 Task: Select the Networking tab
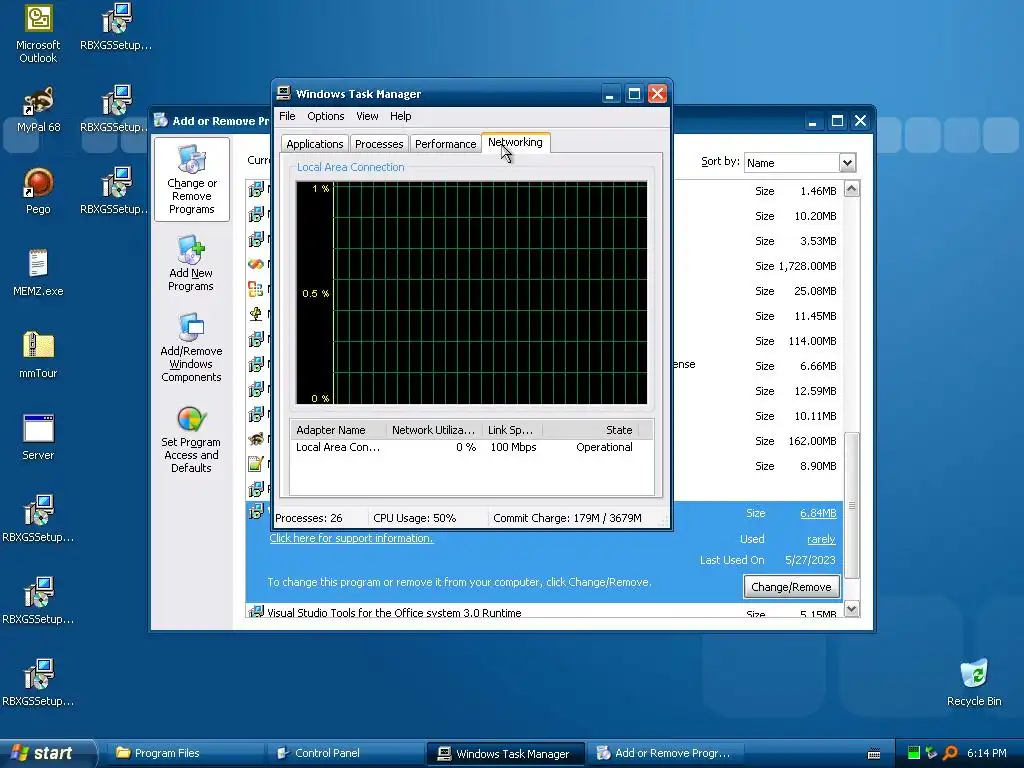(x=515, y=142)
